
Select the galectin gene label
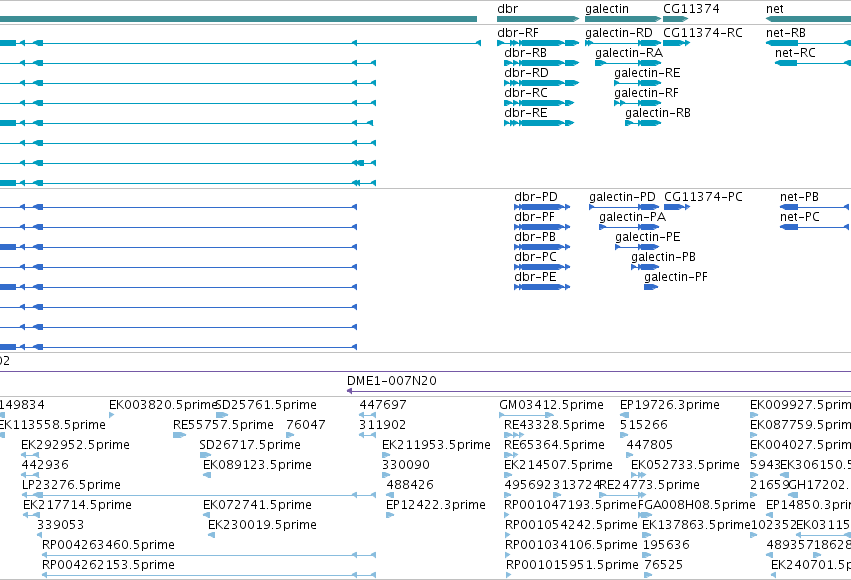coord(607,9)
